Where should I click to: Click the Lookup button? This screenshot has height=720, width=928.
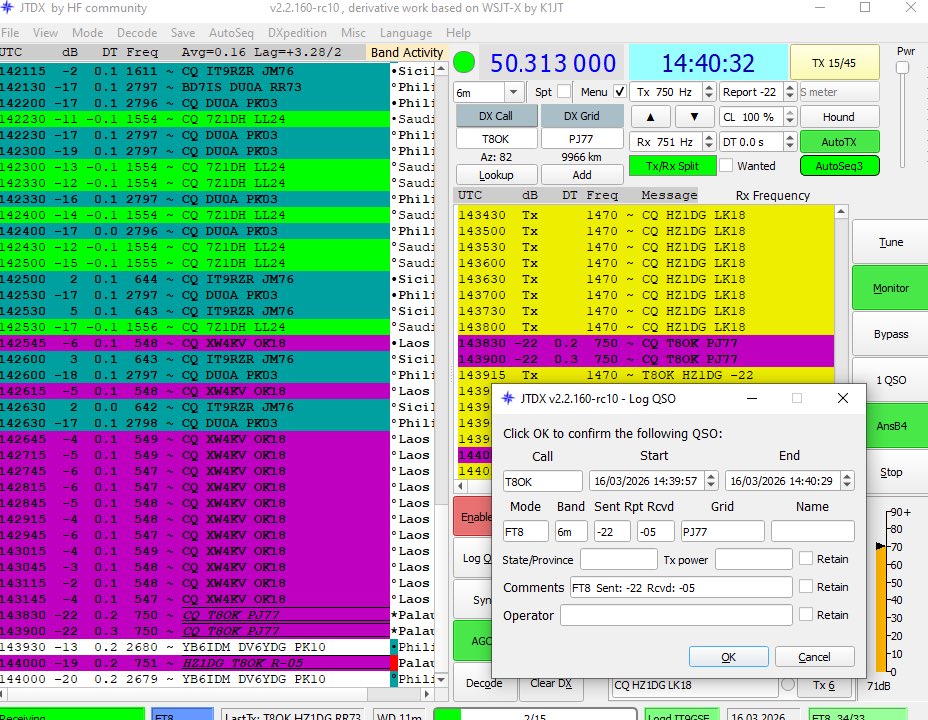tap(496, 175)
